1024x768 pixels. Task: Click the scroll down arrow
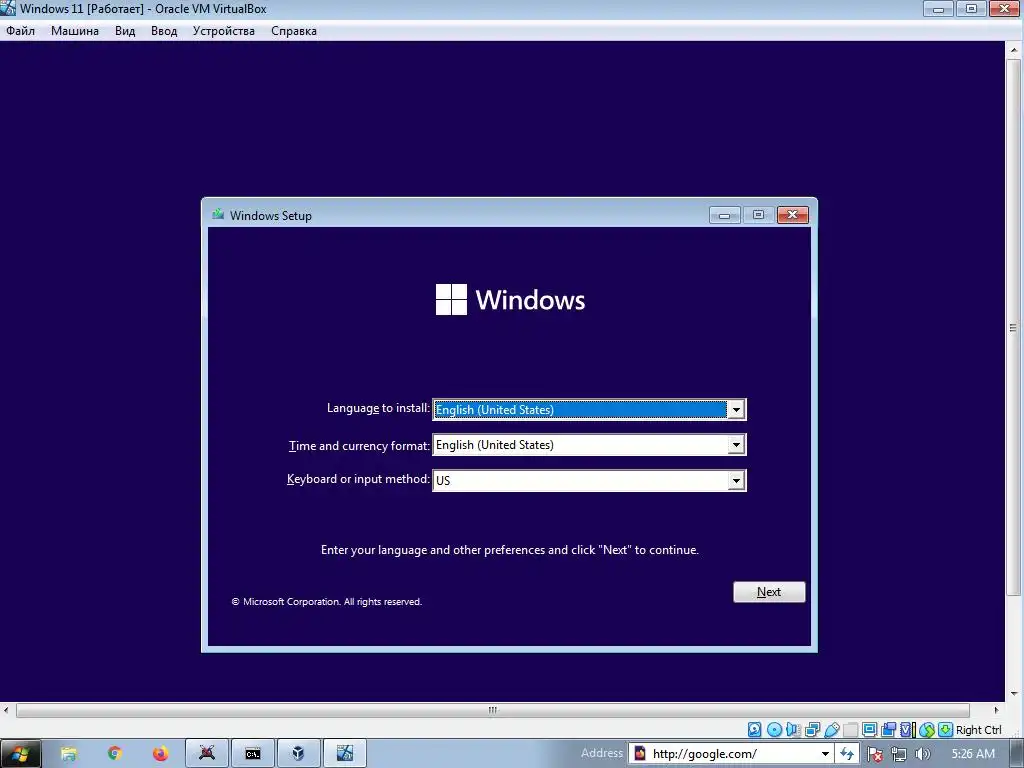pyautogui.click(x=1014, y=693)
